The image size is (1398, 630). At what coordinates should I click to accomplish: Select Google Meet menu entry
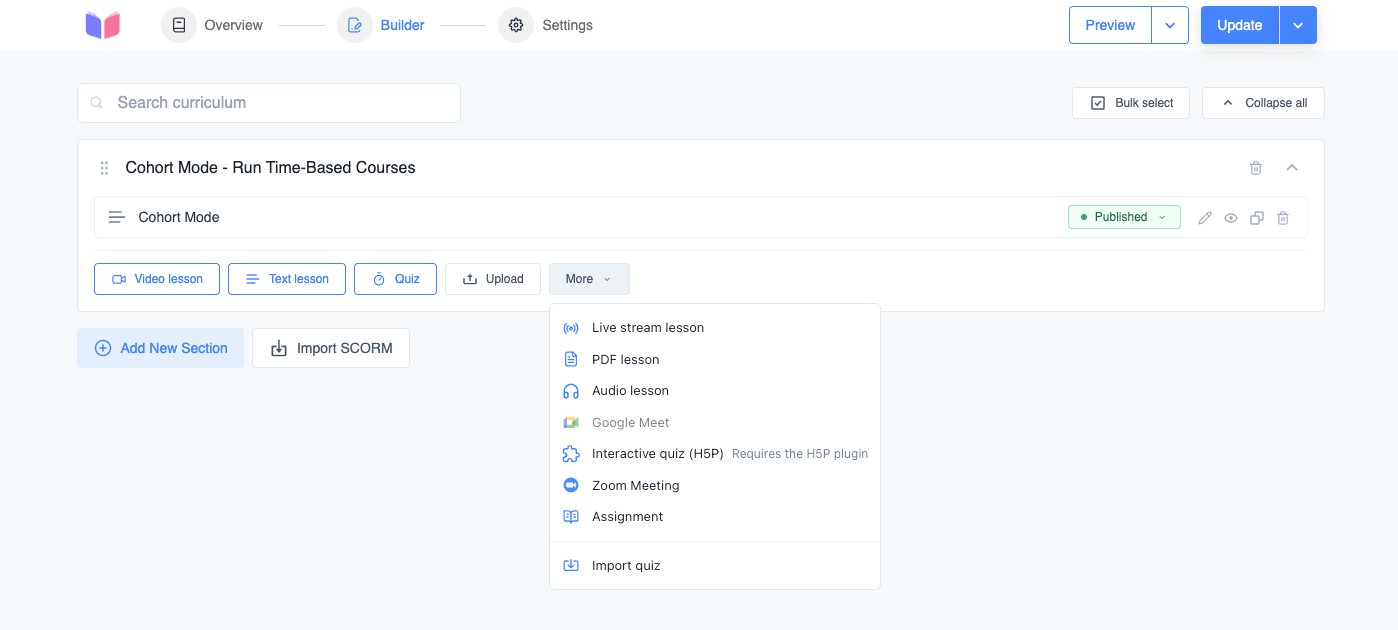715,423
